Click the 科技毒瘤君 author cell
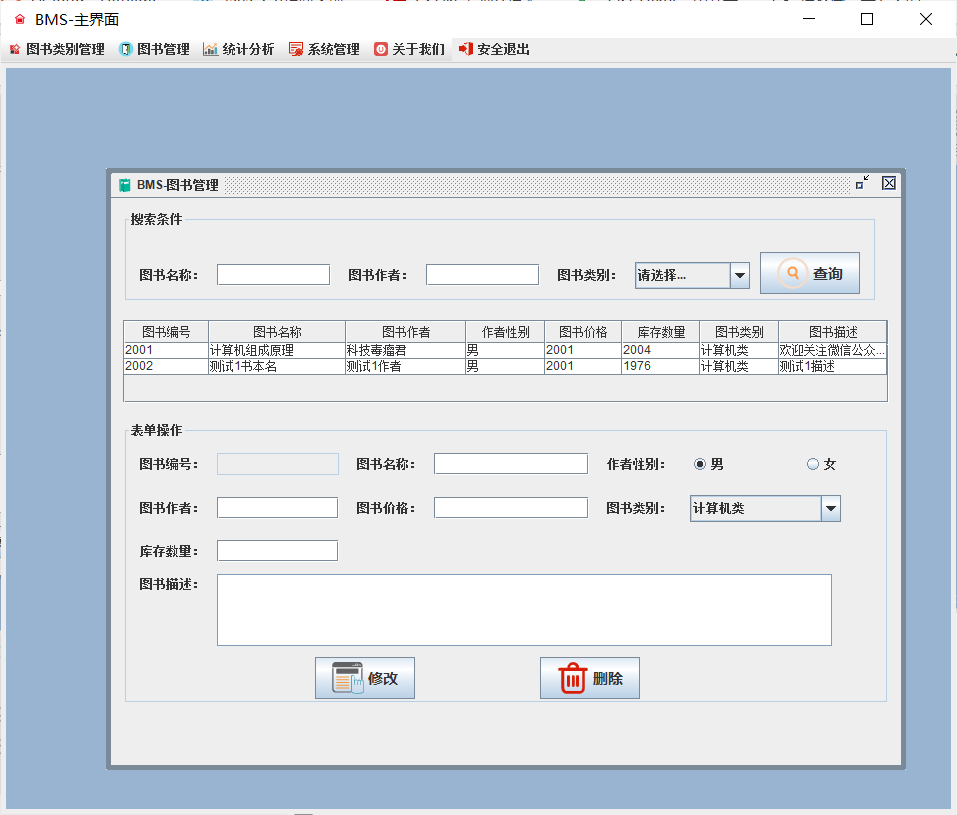Image resolution: width=957 pixels, height=815 pixels. [406, 350]
